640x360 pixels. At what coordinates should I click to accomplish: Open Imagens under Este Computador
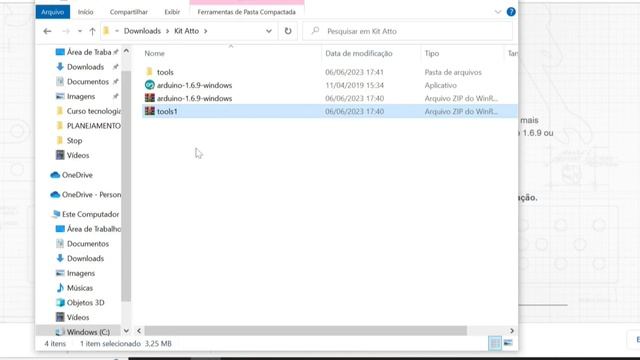point(81,273)
